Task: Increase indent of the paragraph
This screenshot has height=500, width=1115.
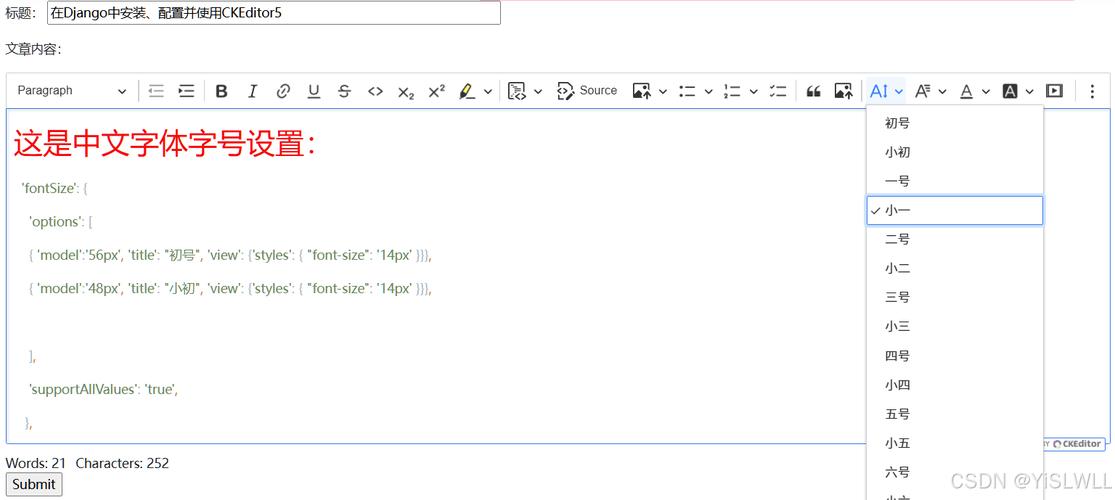Action: [186, 91]
